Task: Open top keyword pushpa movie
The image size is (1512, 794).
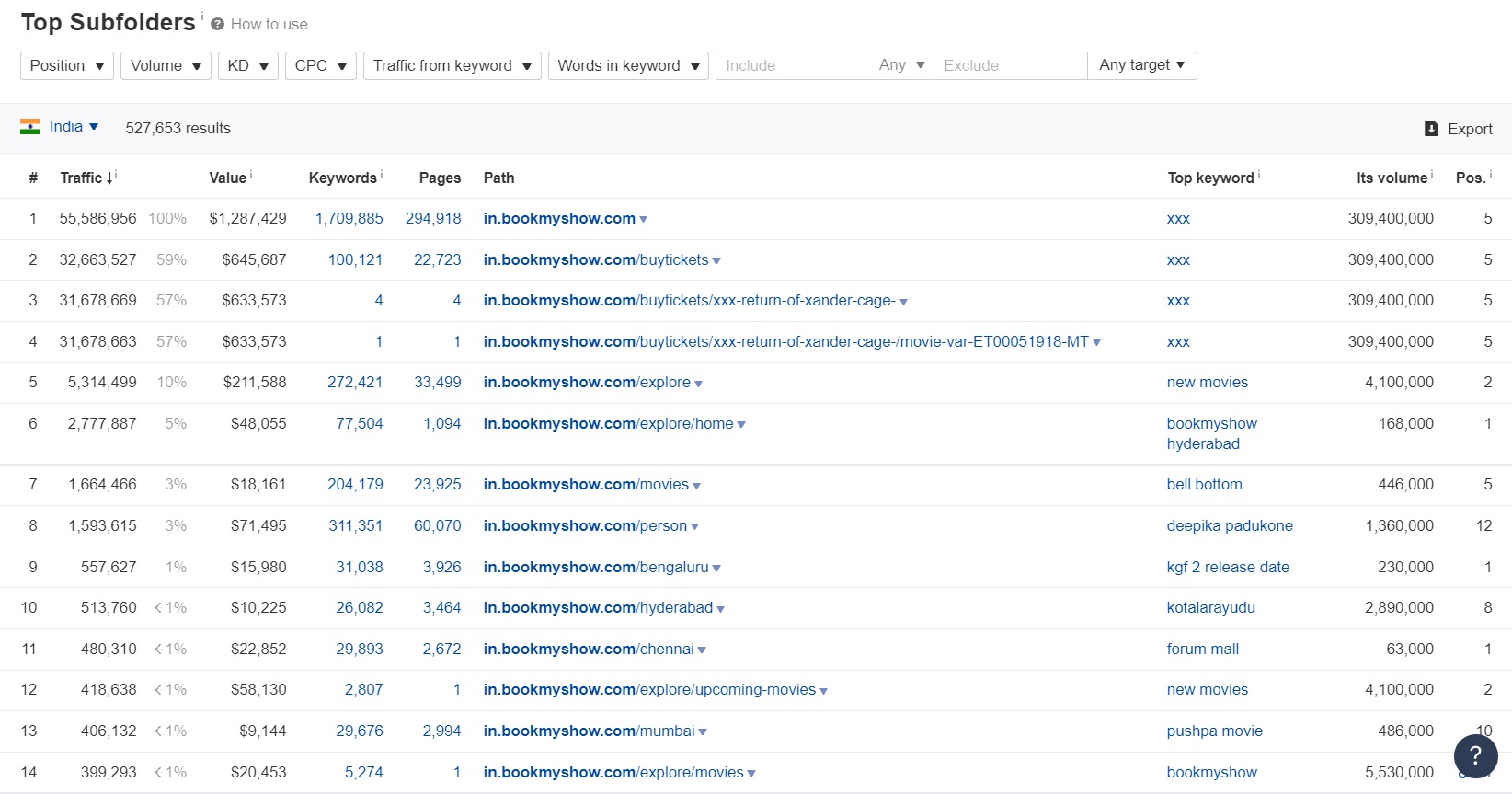Action: pyautogui.click(x=1214, y=731)
